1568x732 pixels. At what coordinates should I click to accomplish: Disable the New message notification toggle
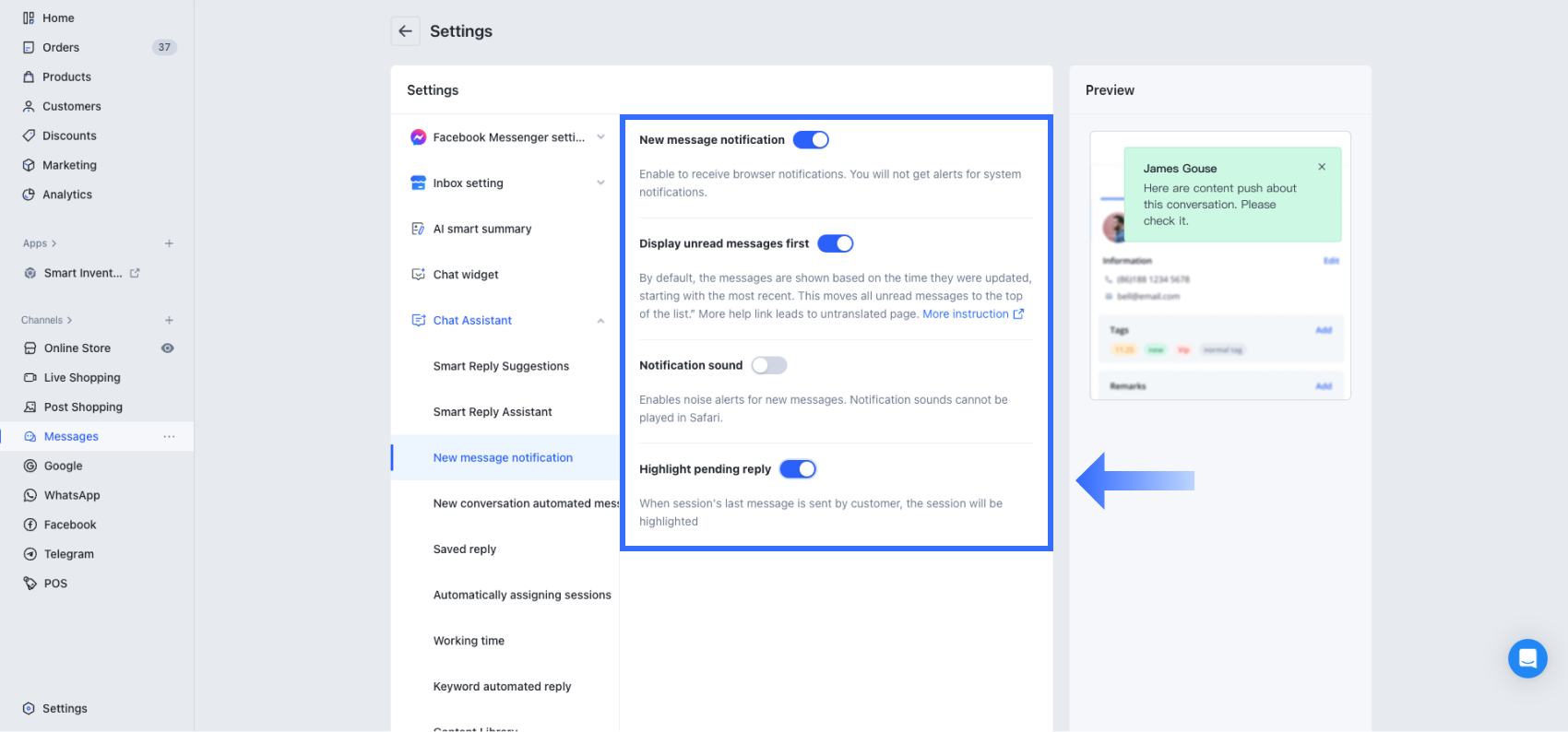811,140
